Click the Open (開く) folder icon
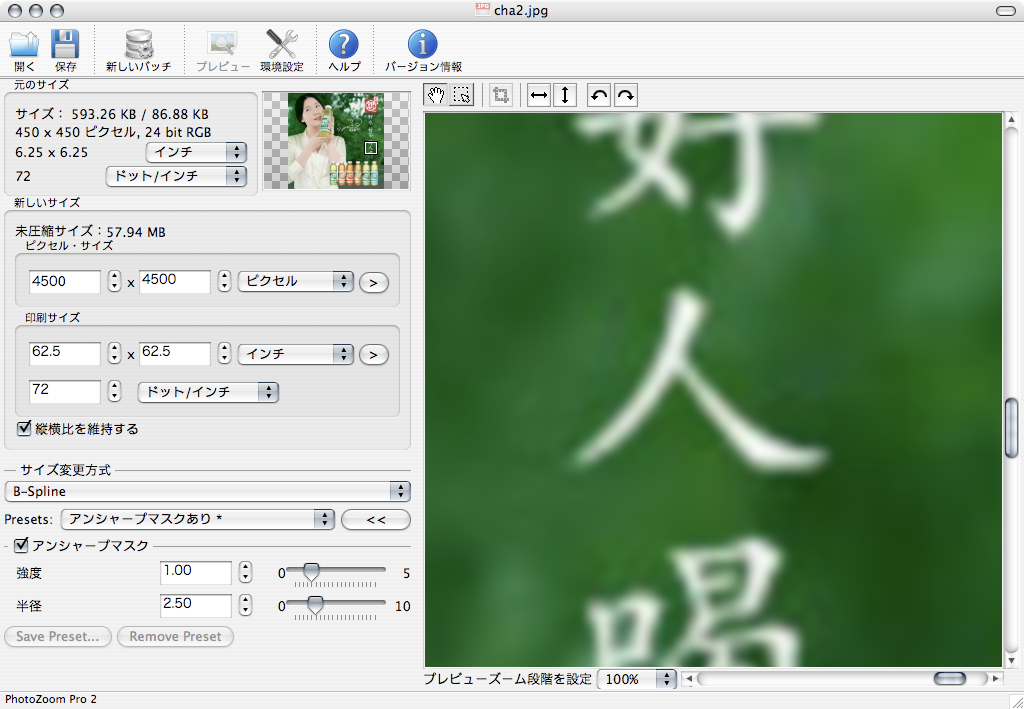The width and height of the screenshot is (1024, 709). point(24,44)
